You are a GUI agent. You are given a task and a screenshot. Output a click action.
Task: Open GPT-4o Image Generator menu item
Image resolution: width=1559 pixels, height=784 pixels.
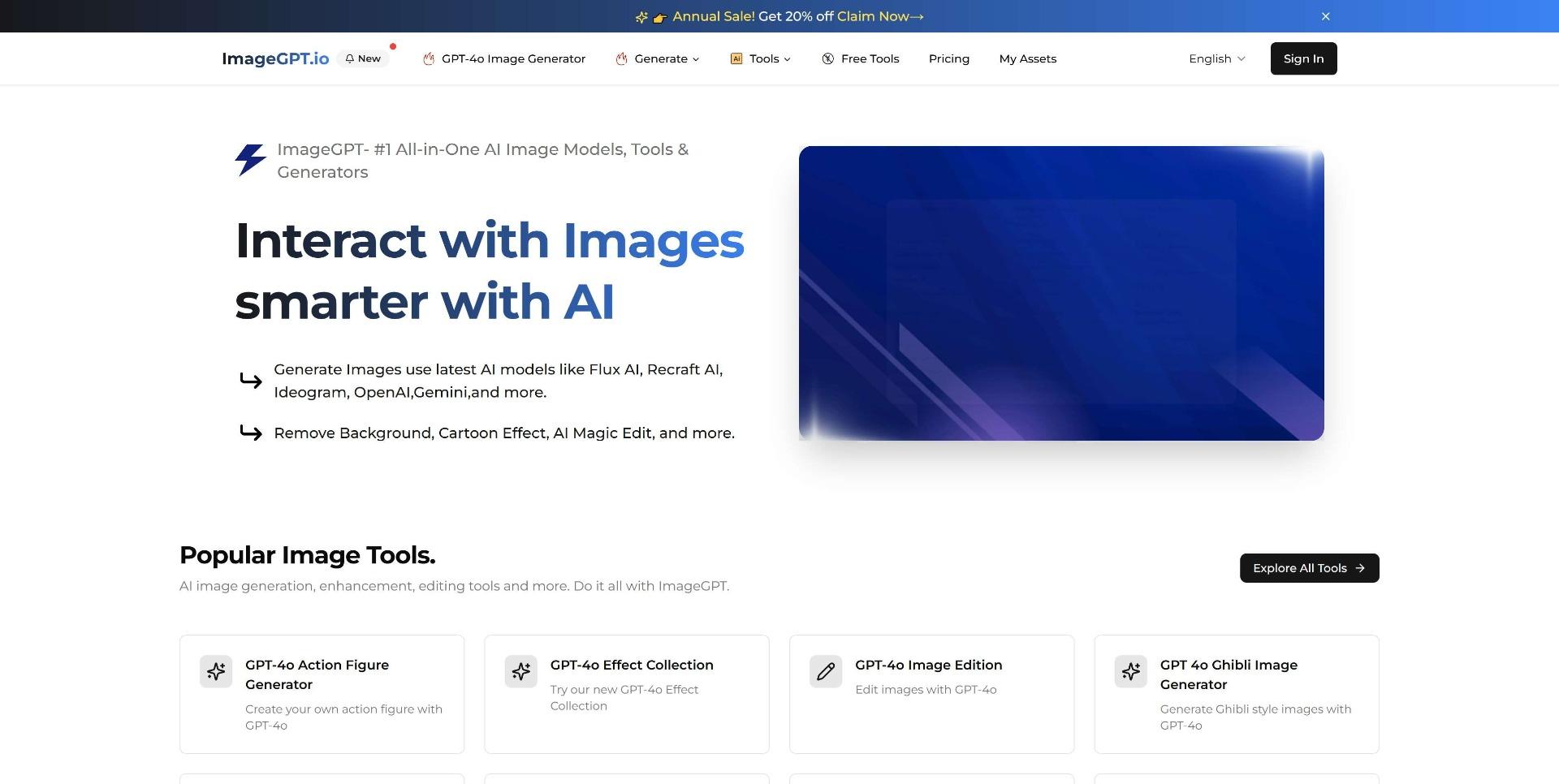[504, 58]
